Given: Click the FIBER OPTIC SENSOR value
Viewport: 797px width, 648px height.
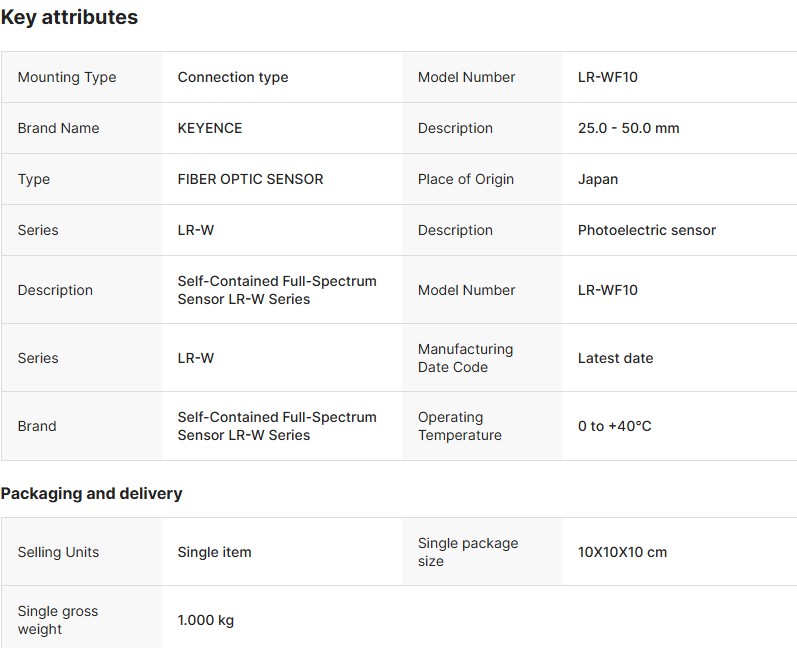Looking at the screenshot, I should click(x=250, y=179).
